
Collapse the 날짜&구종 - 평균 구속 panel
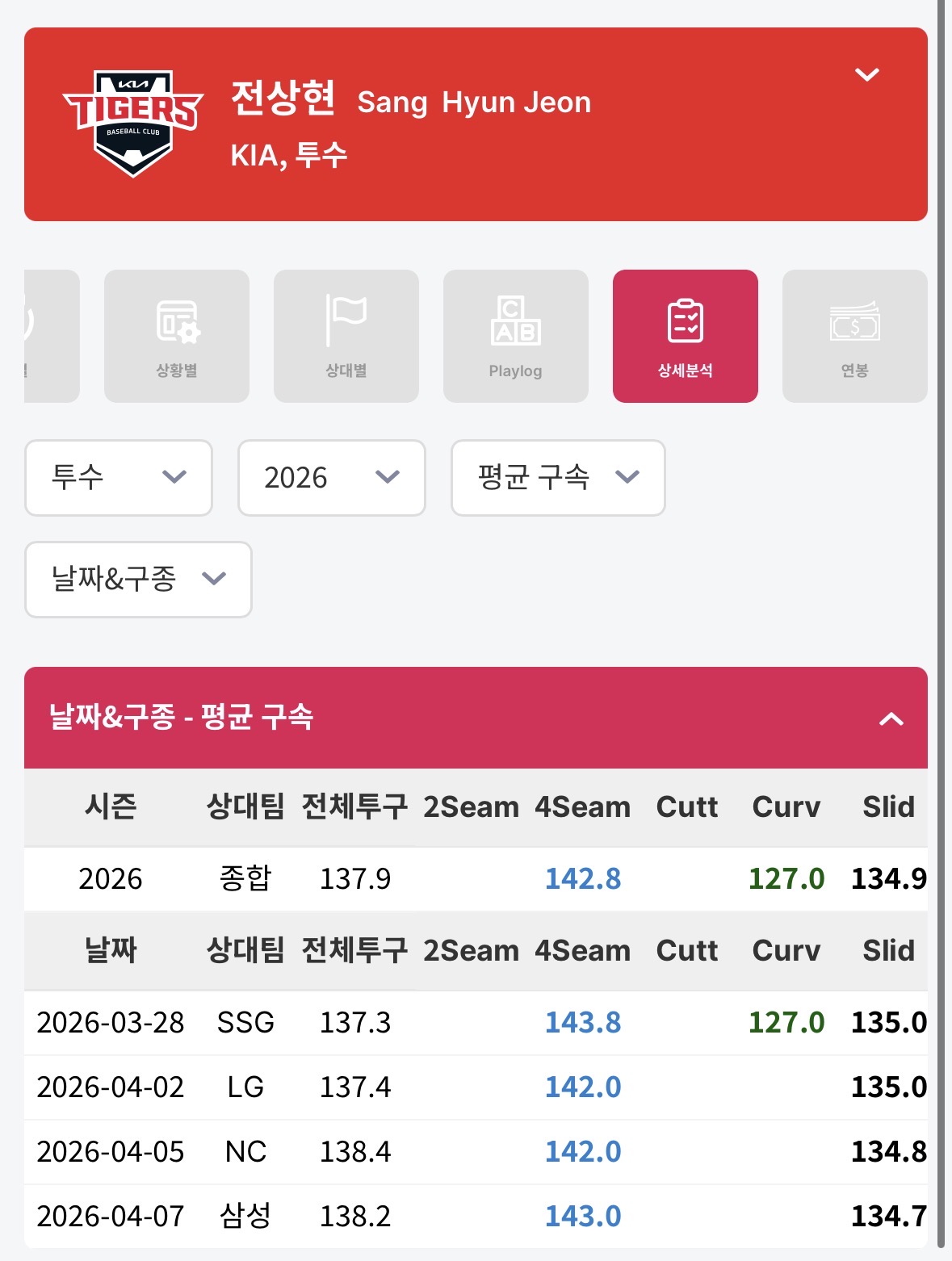[891, 718]
